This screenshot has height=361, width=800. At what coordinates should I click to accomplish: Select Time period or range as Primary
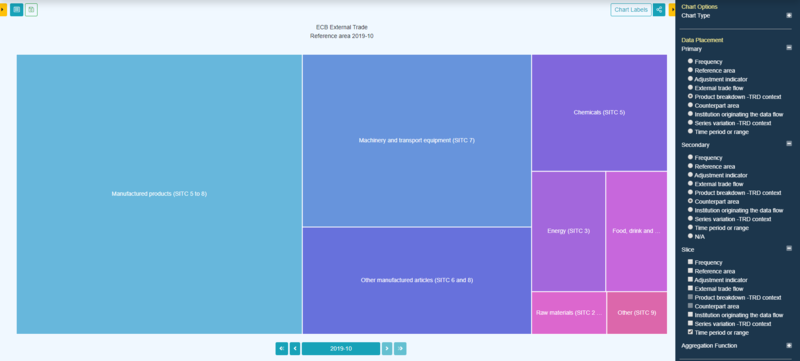coord(690,131)
